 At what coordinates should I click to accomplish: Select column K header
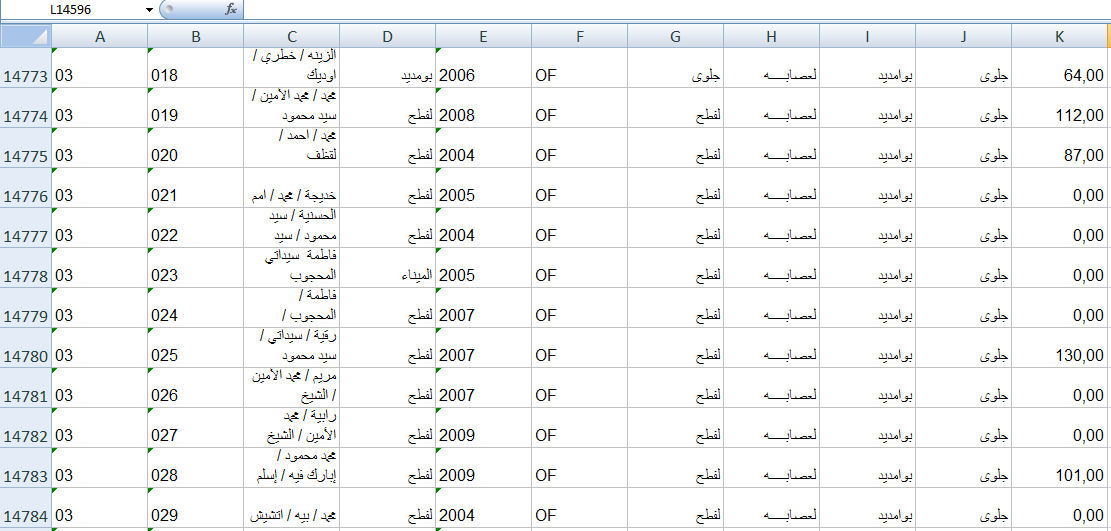click(1061, 37)
